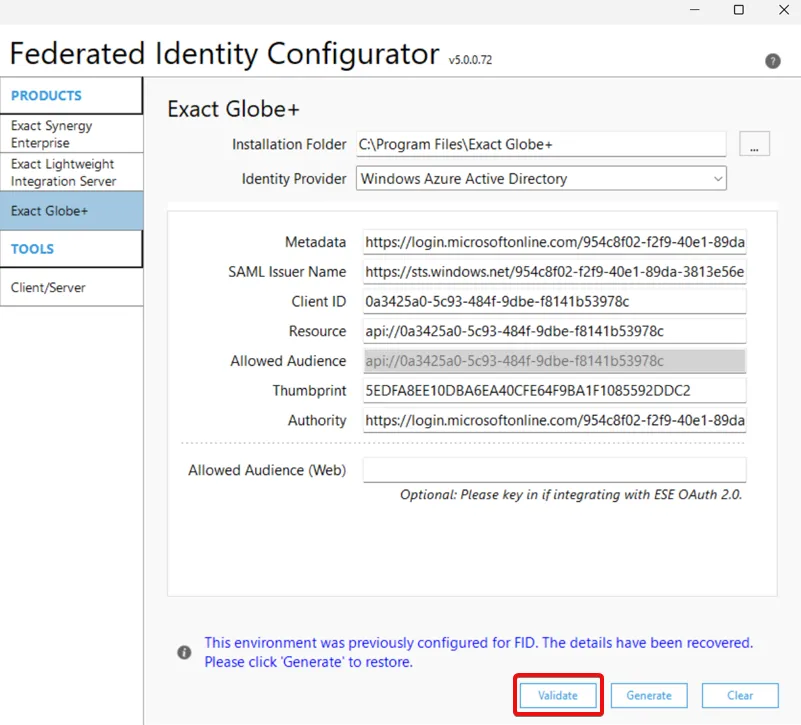Minimize the configurator window
Image resolution: width=801 pixels, height=725 pixels.
point(694,10)
